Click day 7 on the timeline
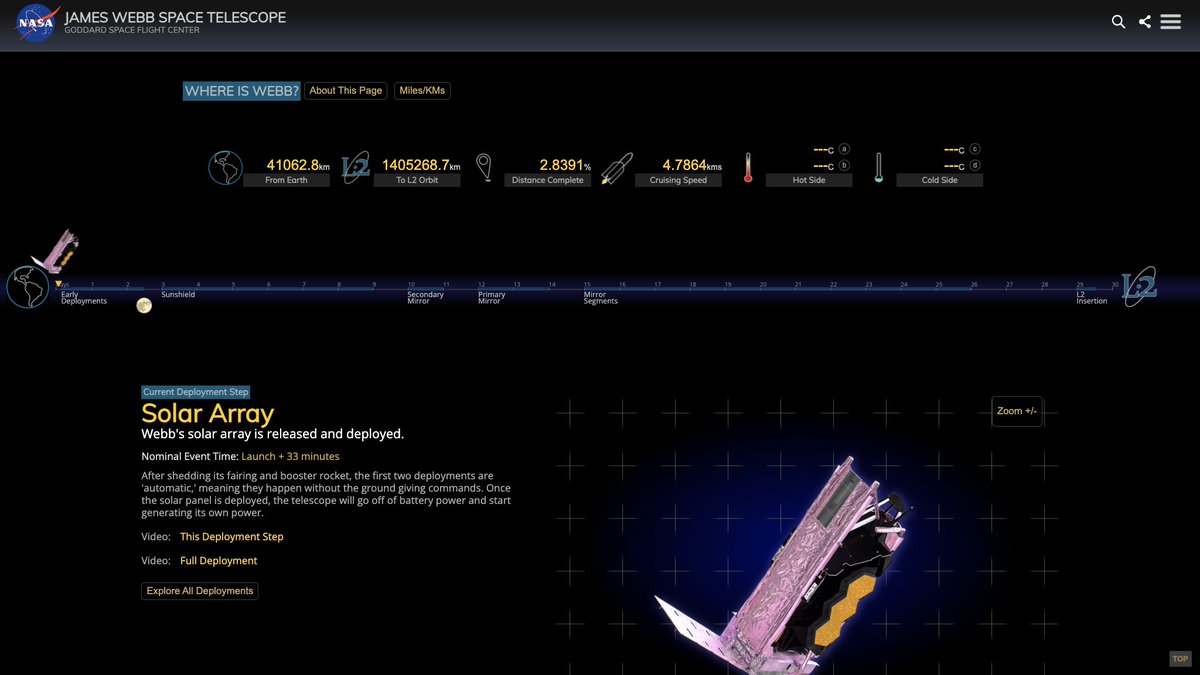This screenshot has height=675, width=1200. pos(304,285)
